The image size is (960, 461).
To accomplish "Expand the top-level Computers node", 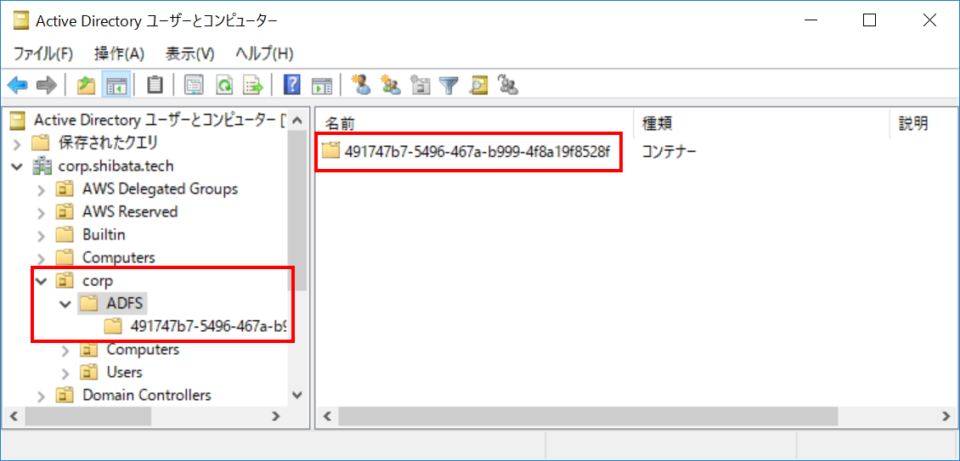I will coord(42,258).
